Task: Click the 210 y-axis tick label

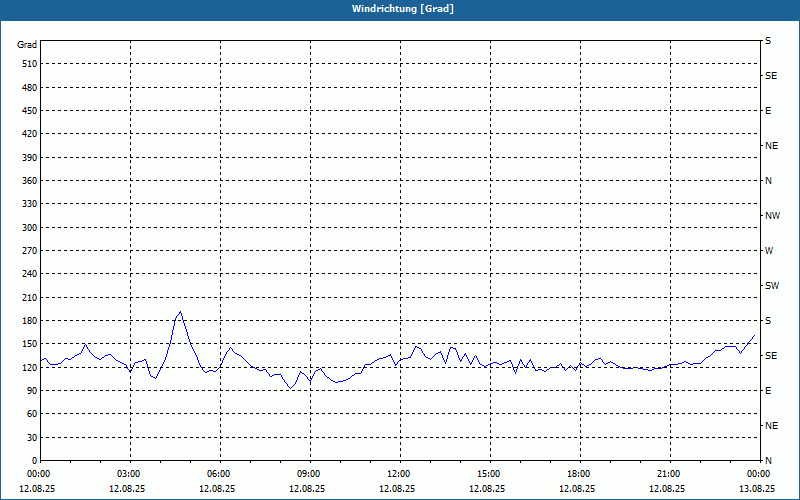Action: coord(30,297)
